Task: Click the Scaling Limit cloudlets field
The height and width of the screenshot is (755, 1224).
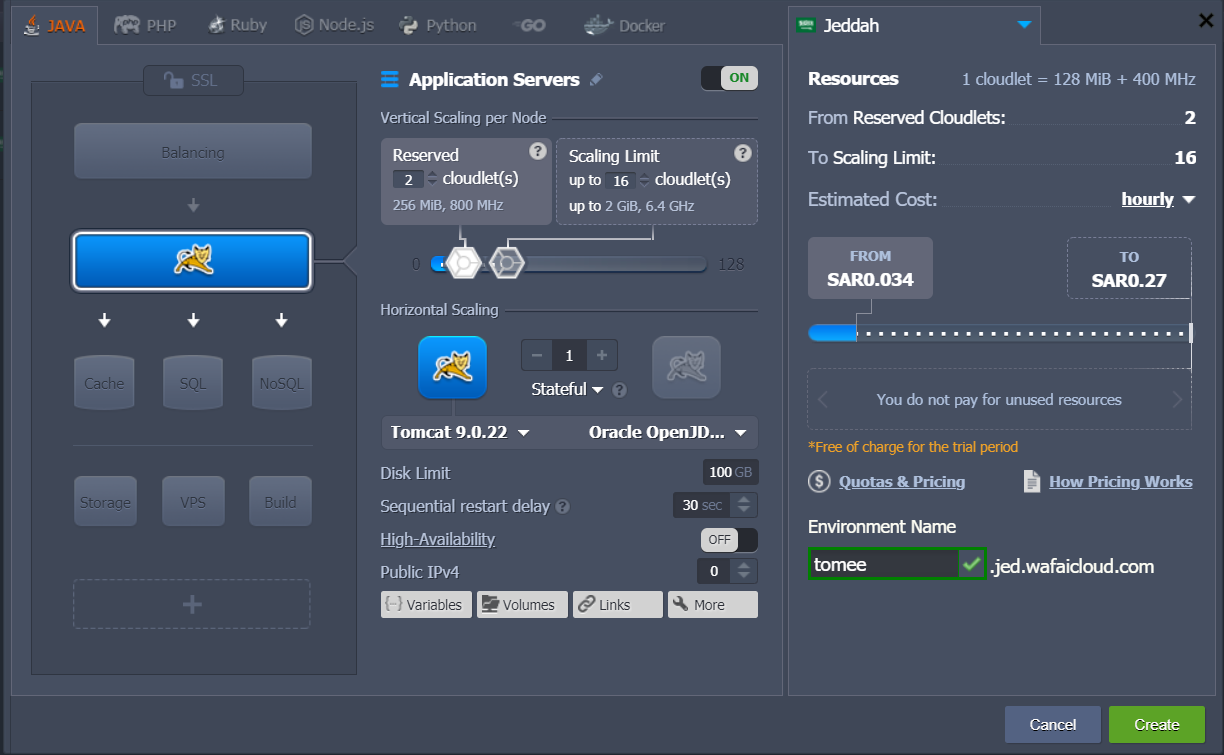Action: click(x=621, y=181)
